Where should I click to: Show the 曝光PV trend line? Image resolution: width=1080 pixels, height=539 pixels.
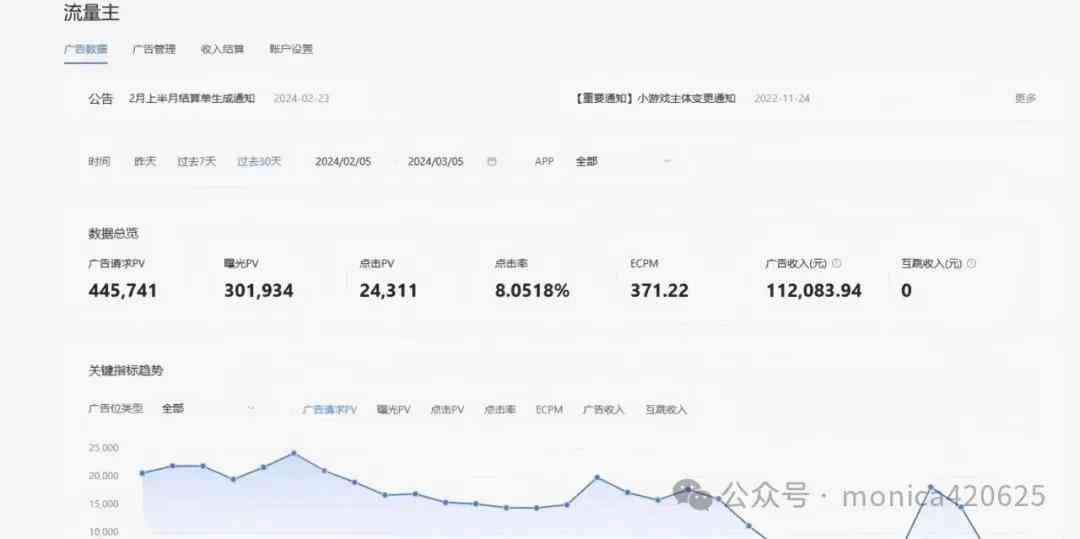(393, 410)
